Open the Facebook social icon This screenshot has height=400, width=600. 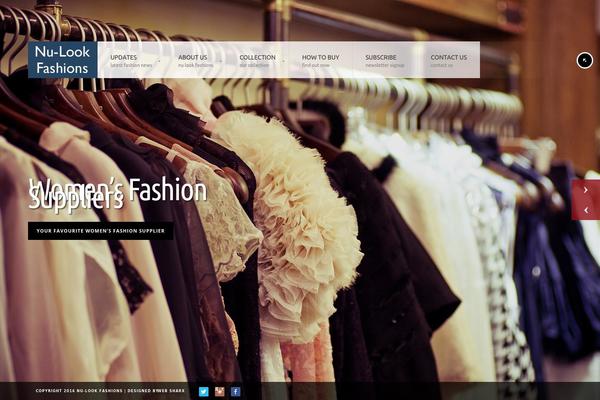pyautogui.click(x=236, y=391)
